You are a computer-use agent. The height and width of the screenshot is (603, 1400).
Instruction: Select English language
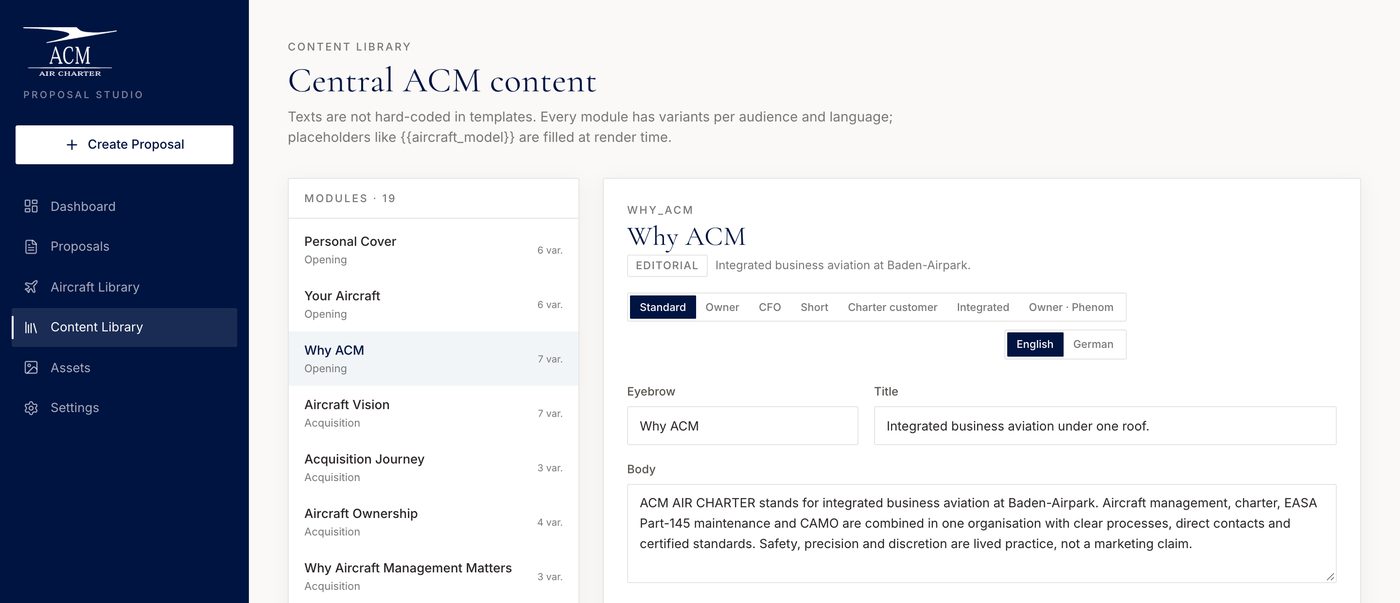(1035, 344)
